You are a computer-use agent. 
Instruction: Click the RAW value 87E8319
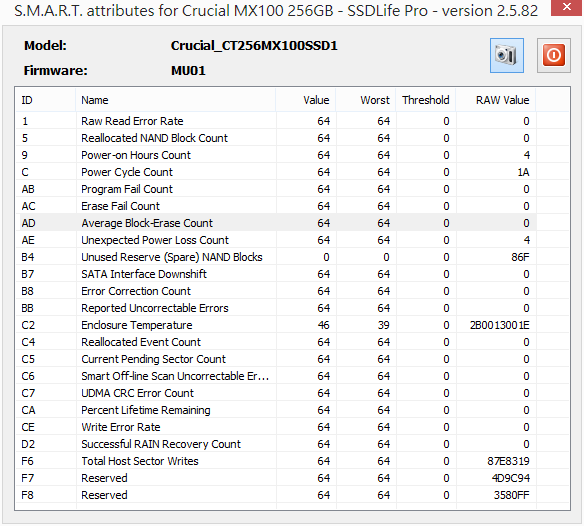[508, 461]
